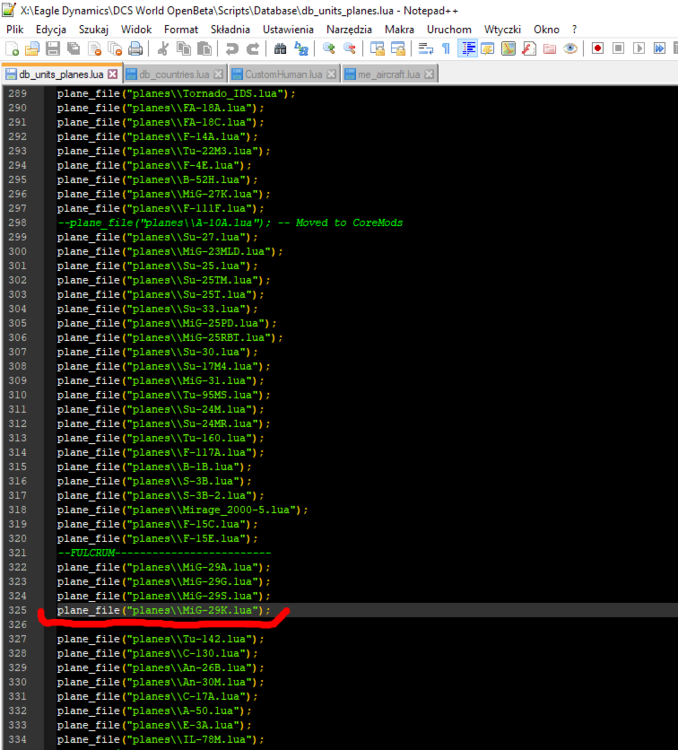Screen dimensions: 678x750
Task: Copy selection with the Copy icon
Action: 183,48
